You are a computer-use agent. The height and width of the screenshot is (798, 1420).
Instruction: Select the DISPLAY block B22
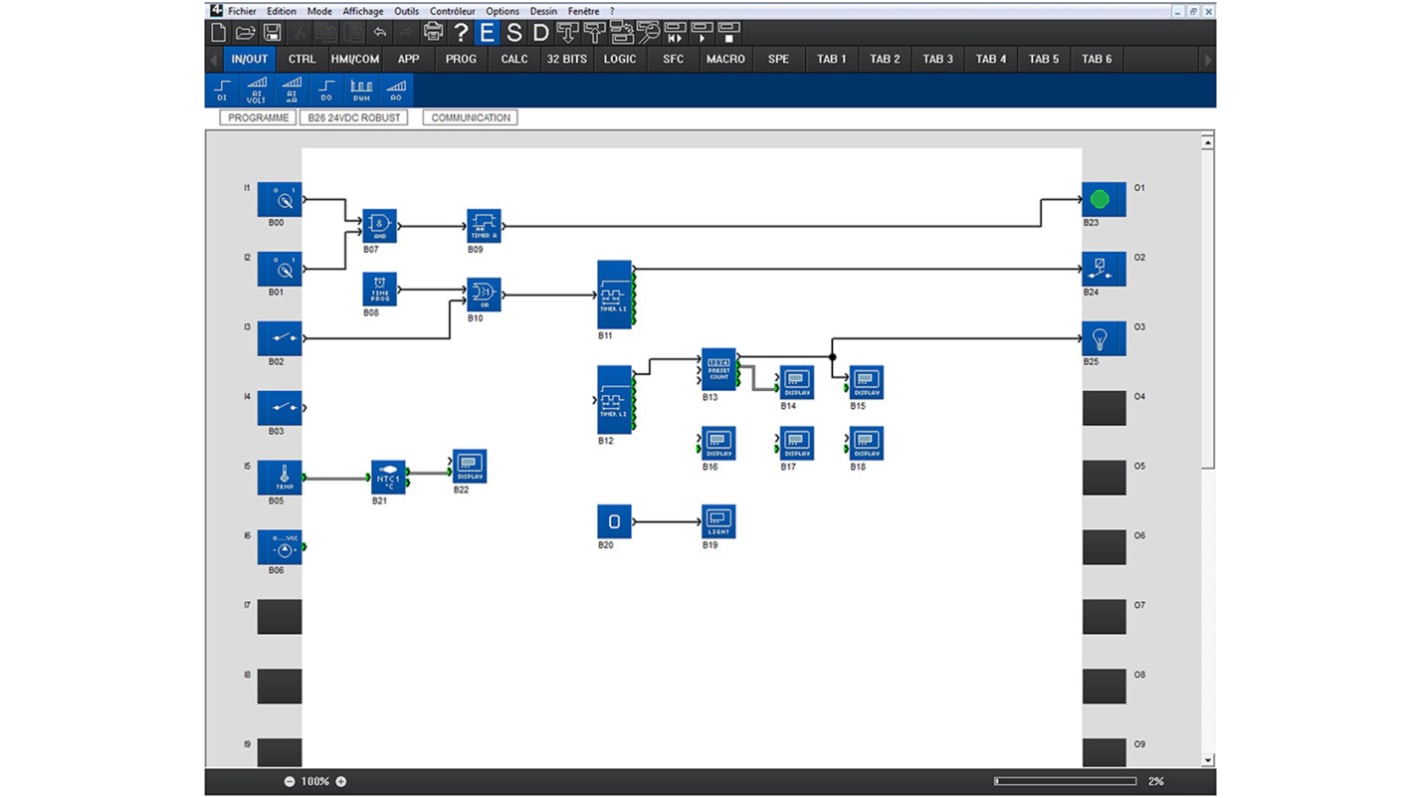click(469, 466)
